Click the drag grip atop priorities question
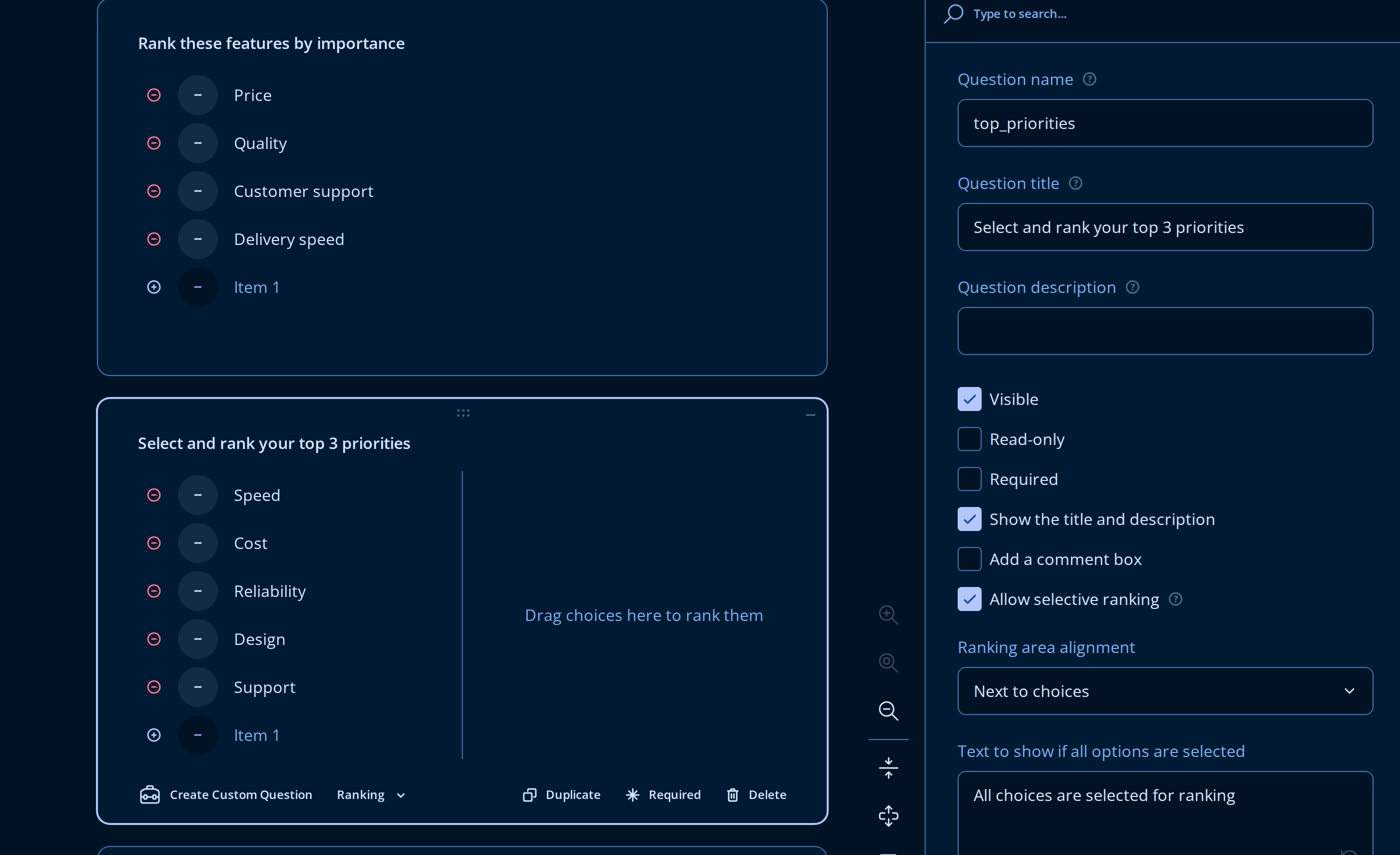This screenshot has width=1400, height=855. (463, 413)
